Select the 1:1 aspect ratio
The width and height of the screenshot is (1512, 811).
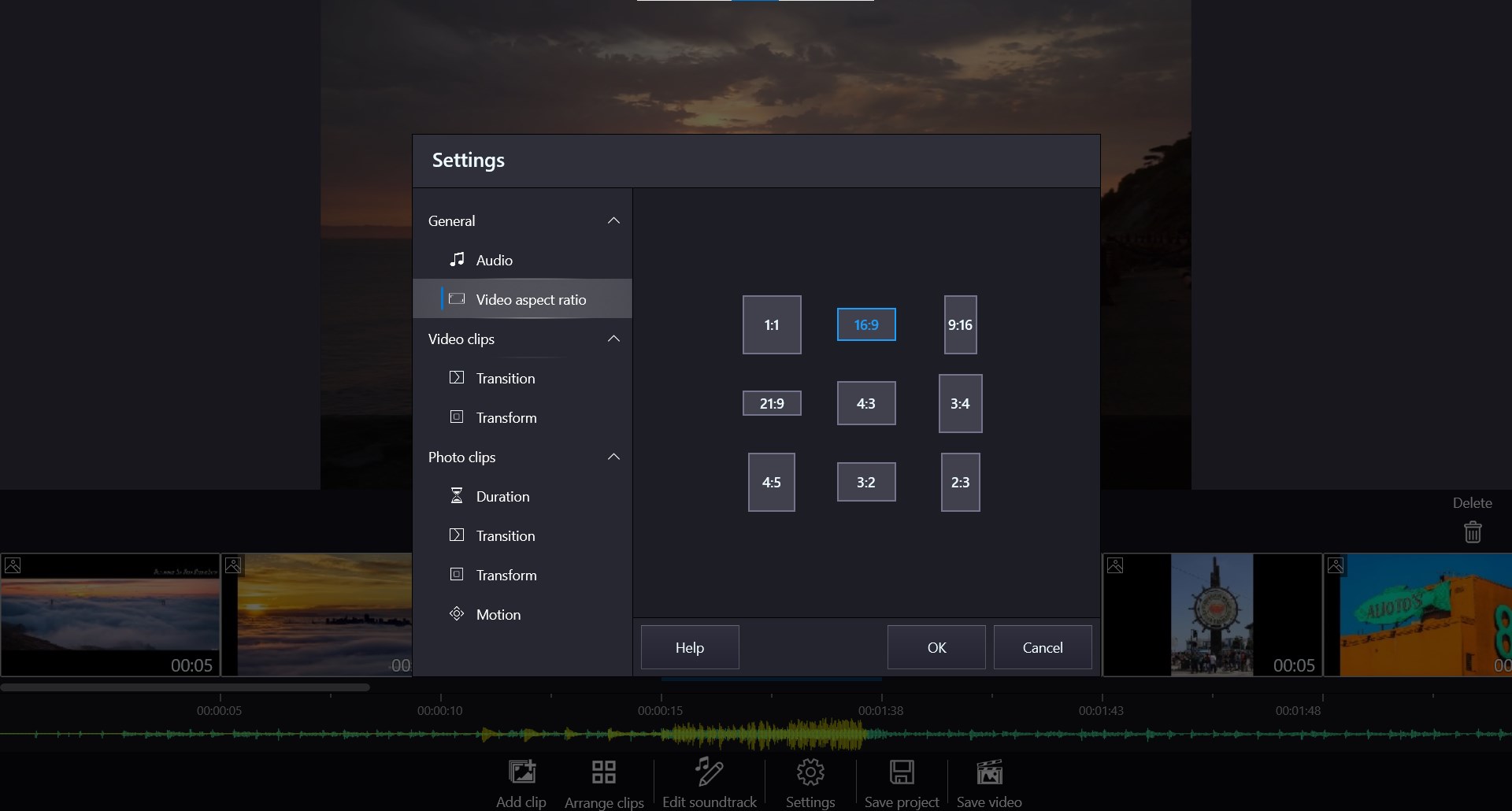[x=771, y=324]
